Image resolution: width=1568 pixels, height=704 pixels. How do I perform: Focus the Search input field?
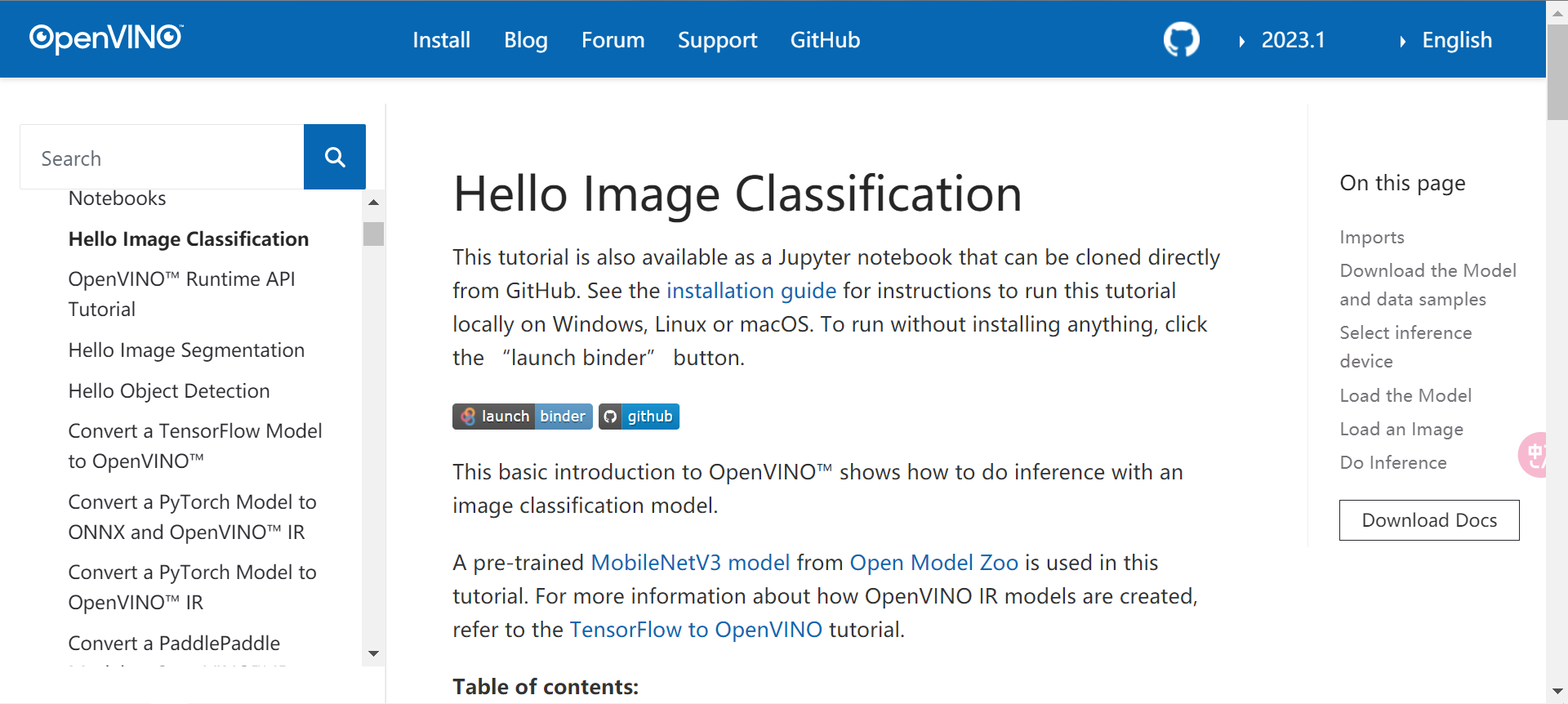162,157
